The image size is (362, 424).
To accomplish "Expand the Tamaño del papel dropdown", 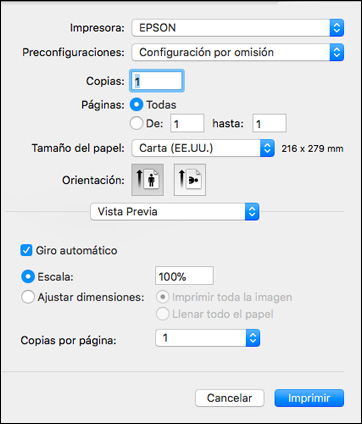I will [x=203, y=148].
